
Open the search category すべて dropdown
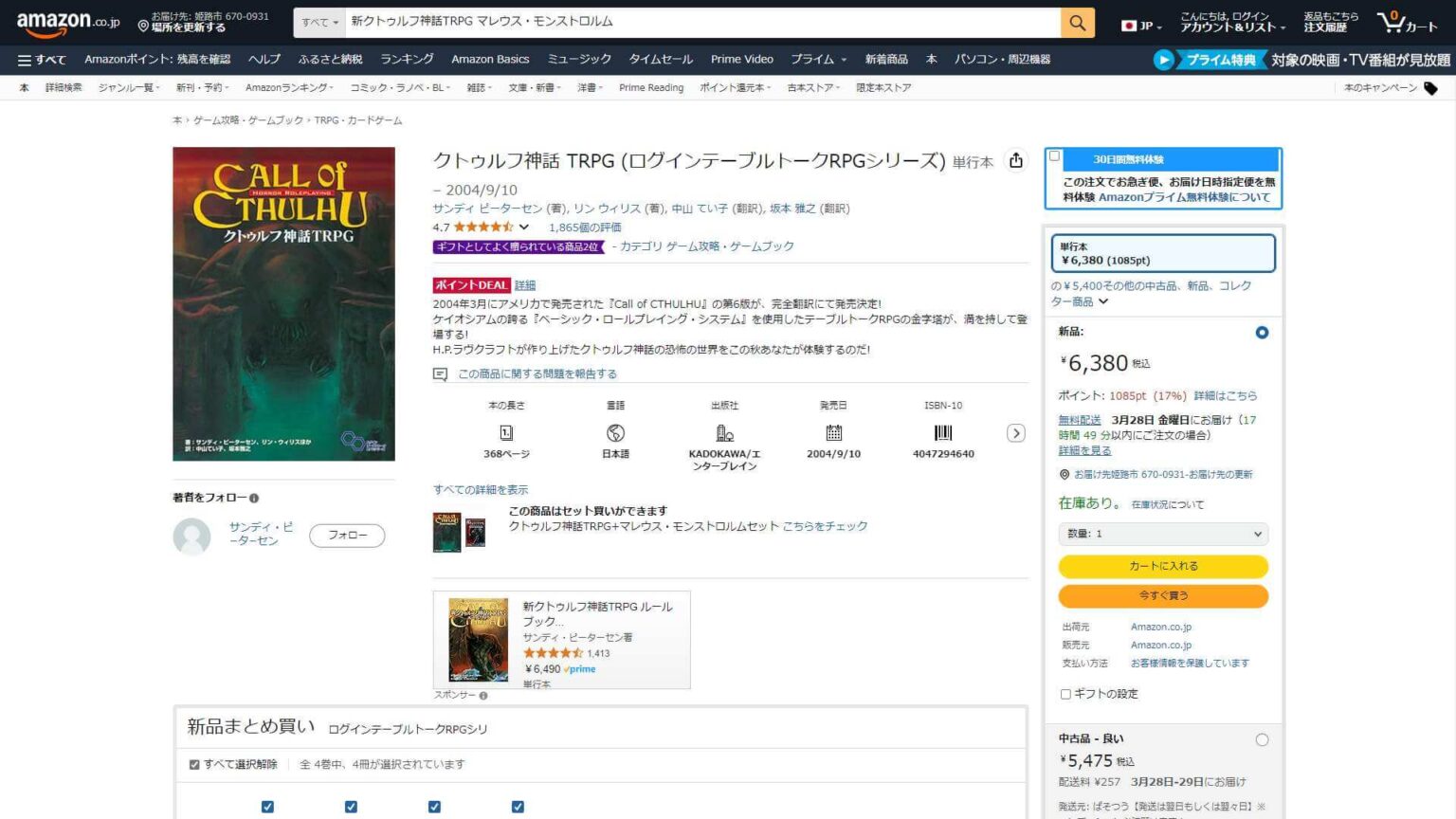coord(319,22)
